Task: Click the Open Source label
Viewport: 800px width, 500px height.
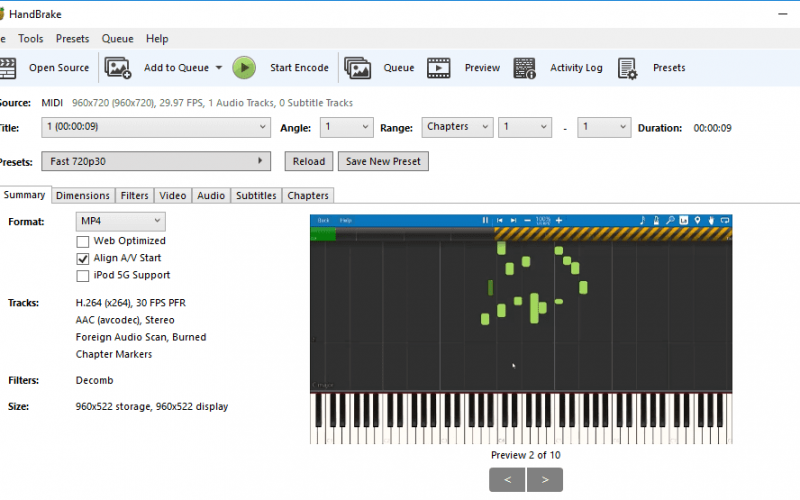Action: (59, 68)
